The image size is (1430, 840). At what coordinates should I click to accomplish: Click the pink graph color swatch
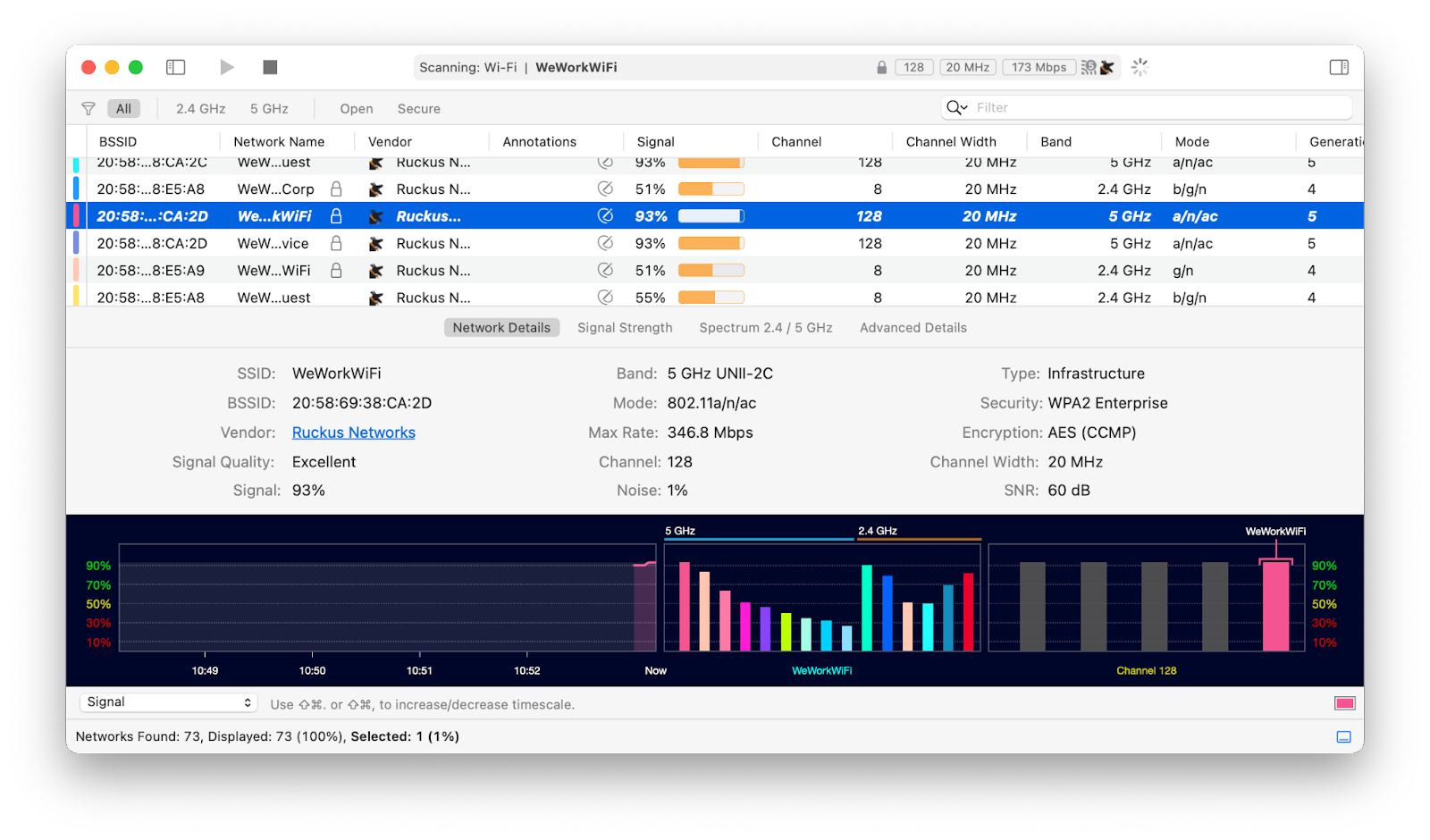[x=1344, y=703]
